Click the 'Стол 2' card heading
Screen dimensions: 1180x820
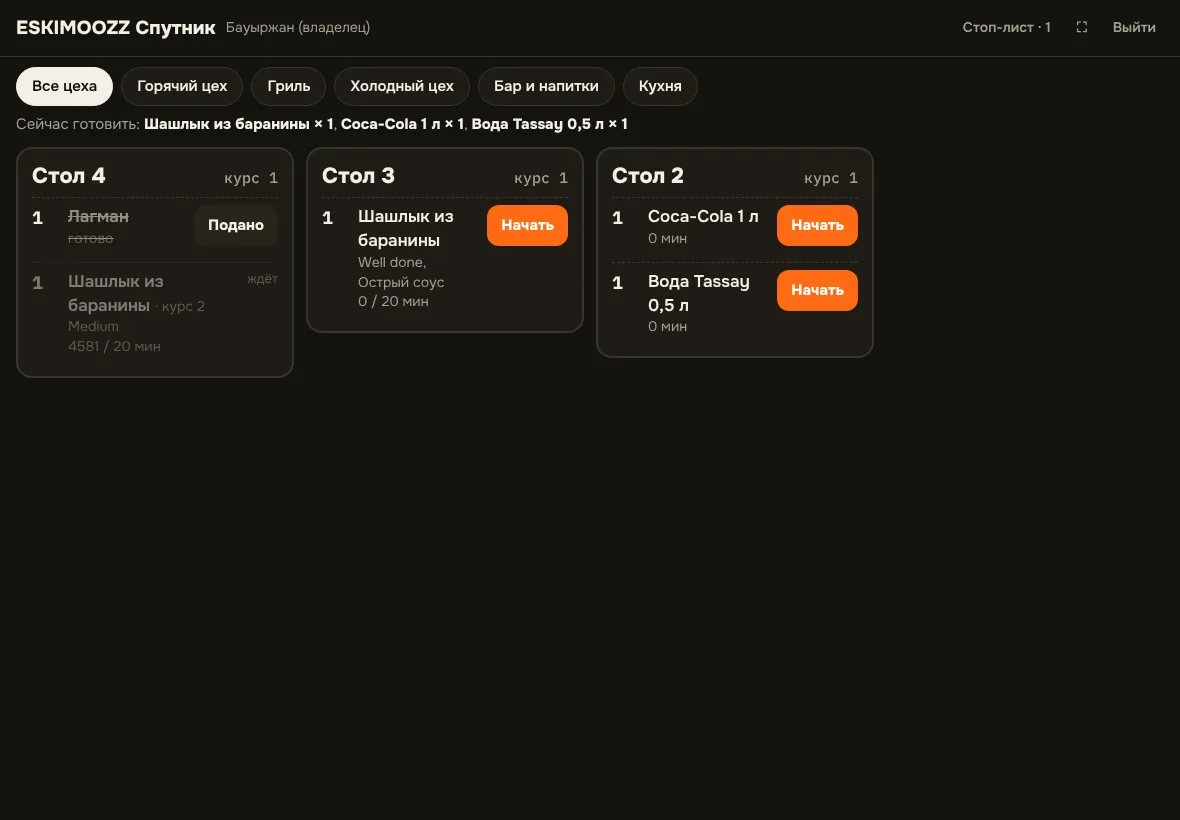tap(648, 176)
